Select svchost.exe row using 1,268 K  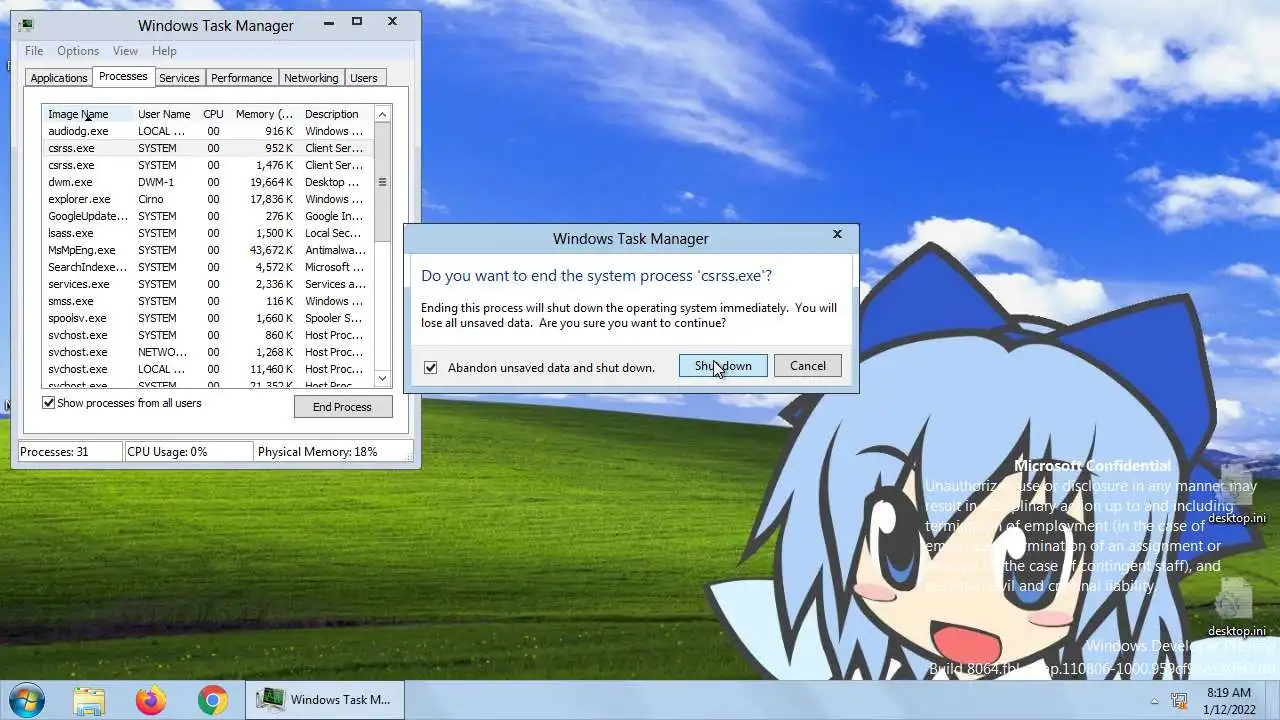pos(207,352)
